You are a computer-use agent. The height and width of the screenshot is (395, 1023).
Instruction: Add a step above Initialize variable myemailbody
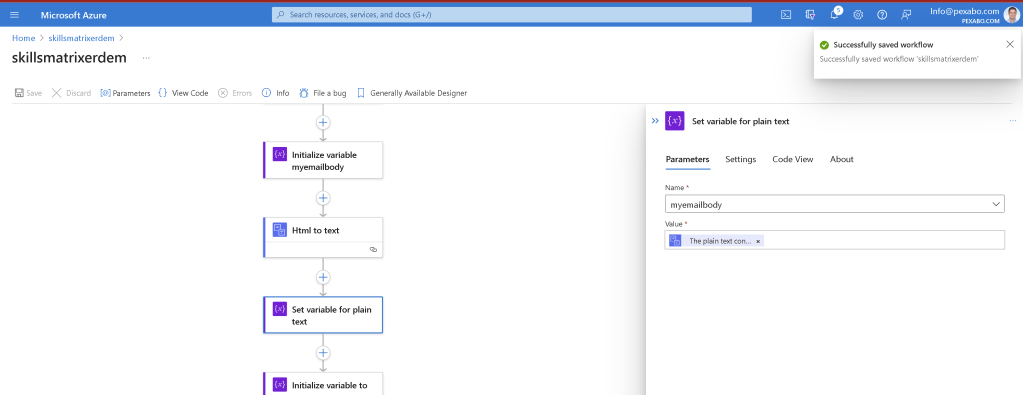[x=323, y=122]
